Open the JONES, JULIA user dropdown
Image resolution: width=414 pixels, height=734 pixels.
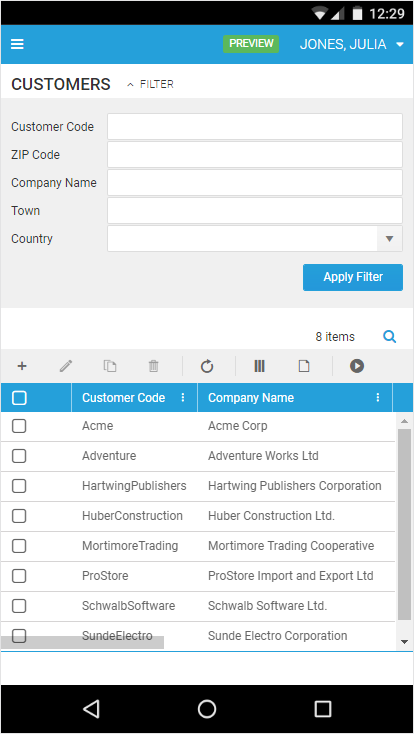(x=352, y=44)
